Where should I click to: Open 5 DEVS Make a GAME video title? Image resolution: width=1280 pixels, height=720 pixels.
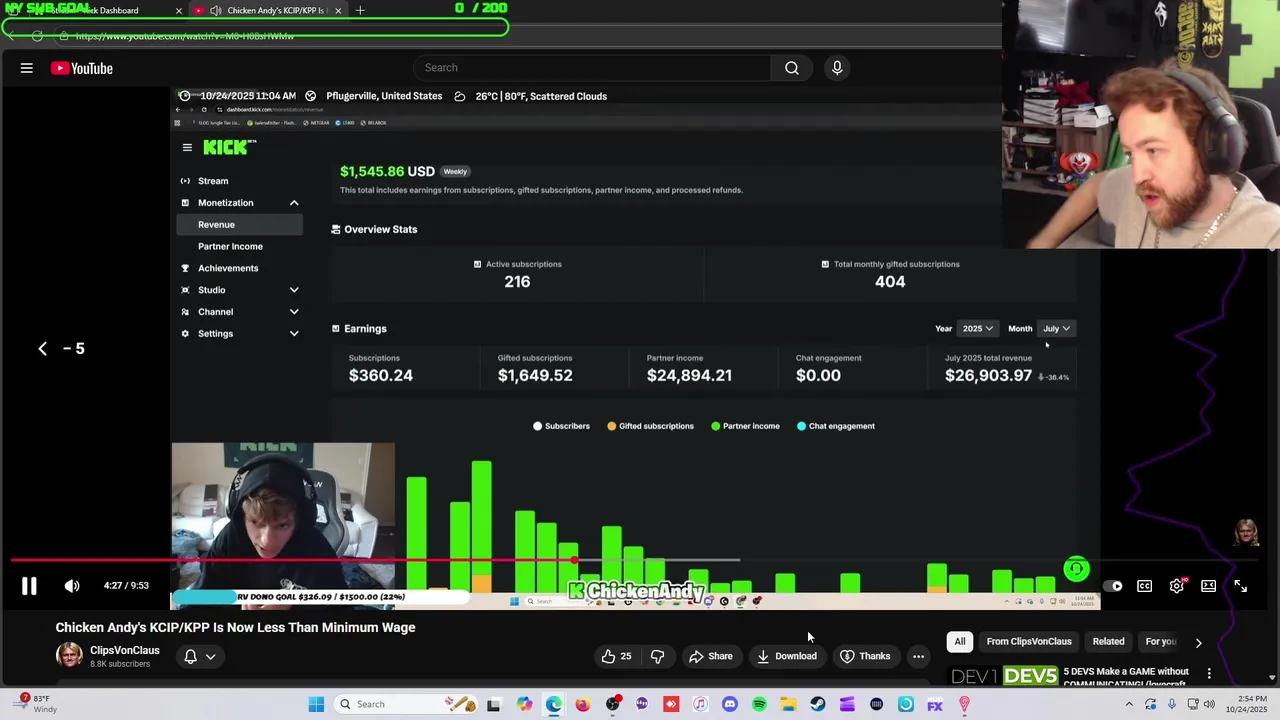pyautogui.click(x=1126, y=677)
